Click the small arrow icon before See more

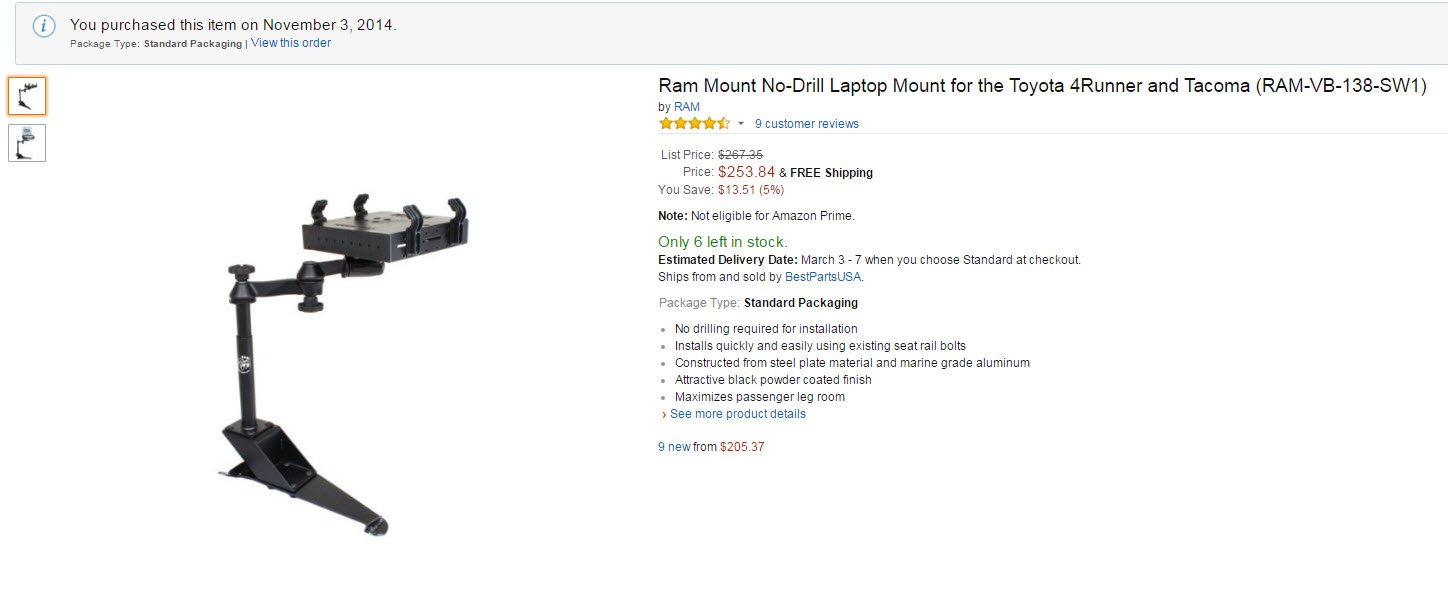[663, 414]
